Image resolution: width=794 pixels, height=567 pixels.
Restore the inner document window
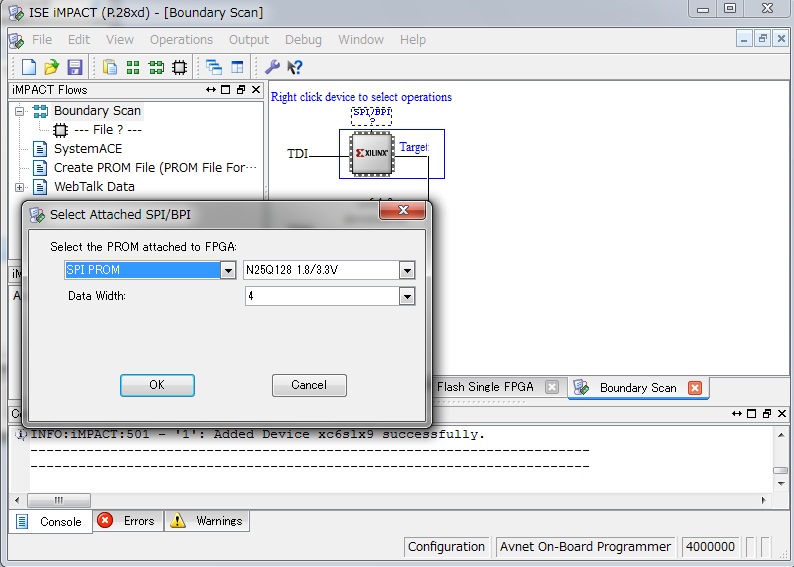coord(763,38)
